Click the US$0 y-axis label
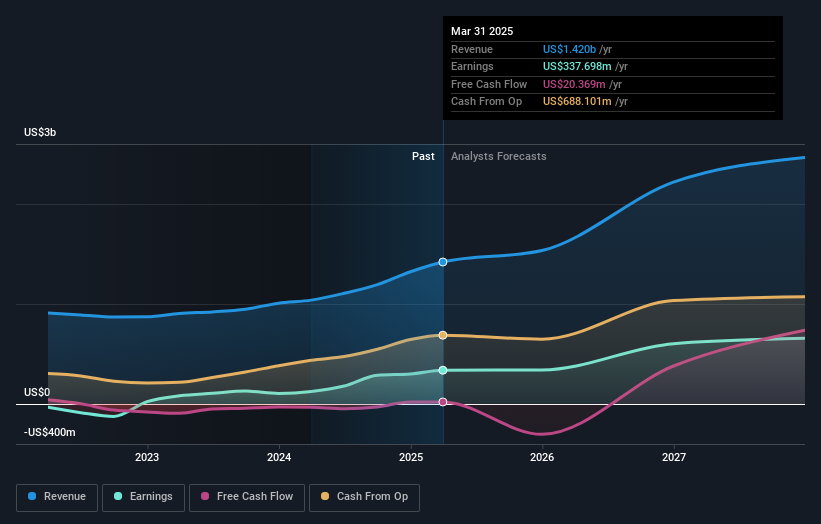Image resolution: width=821 pixels, height=524 pixels. pos(37,392)
